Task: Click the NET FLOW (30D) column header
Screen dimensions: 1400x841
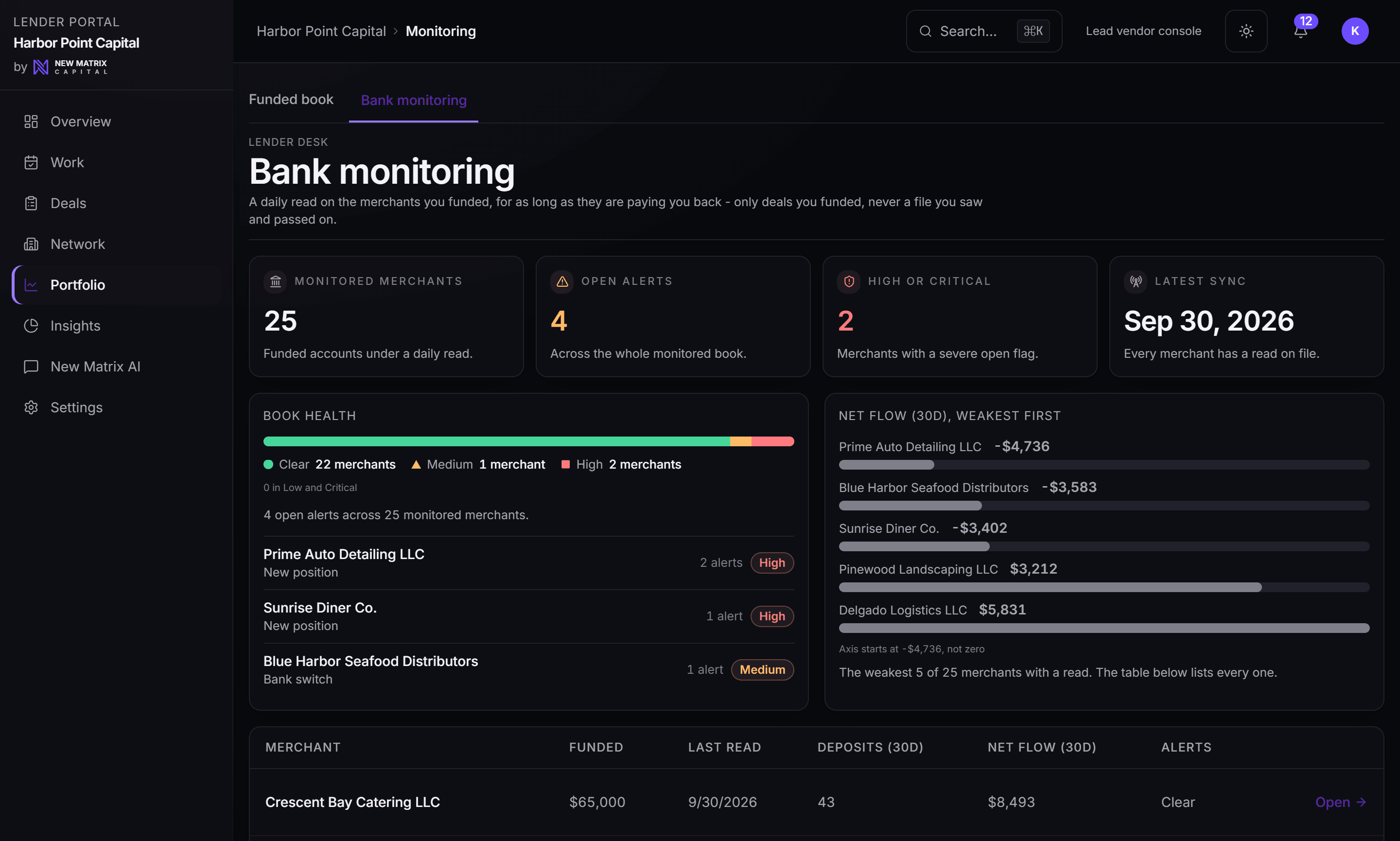Action: (1041, 747)
